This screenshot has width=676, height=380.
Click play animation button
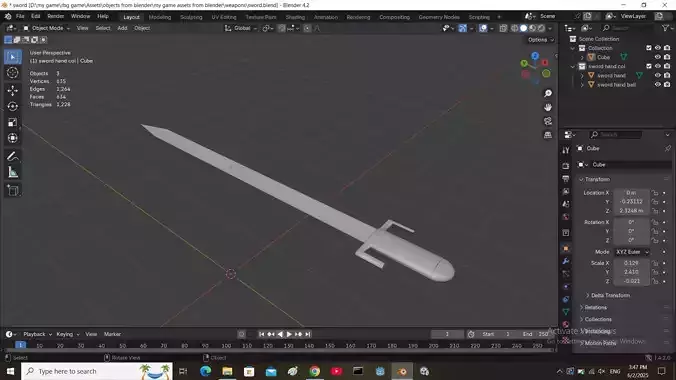[x=289, y=334]
